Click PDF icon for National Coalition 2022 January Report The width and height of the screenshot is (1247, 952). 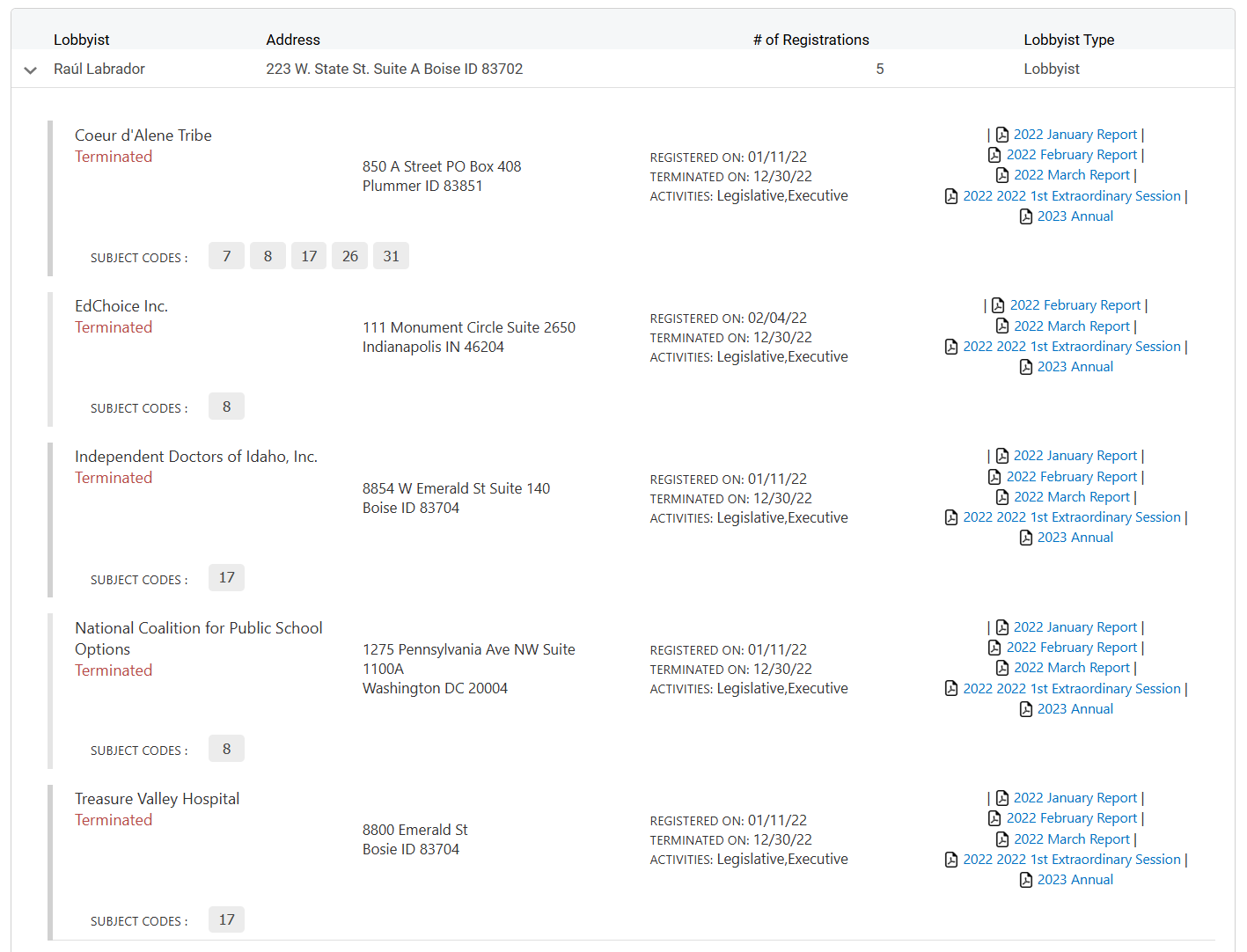coord(1001,627)
